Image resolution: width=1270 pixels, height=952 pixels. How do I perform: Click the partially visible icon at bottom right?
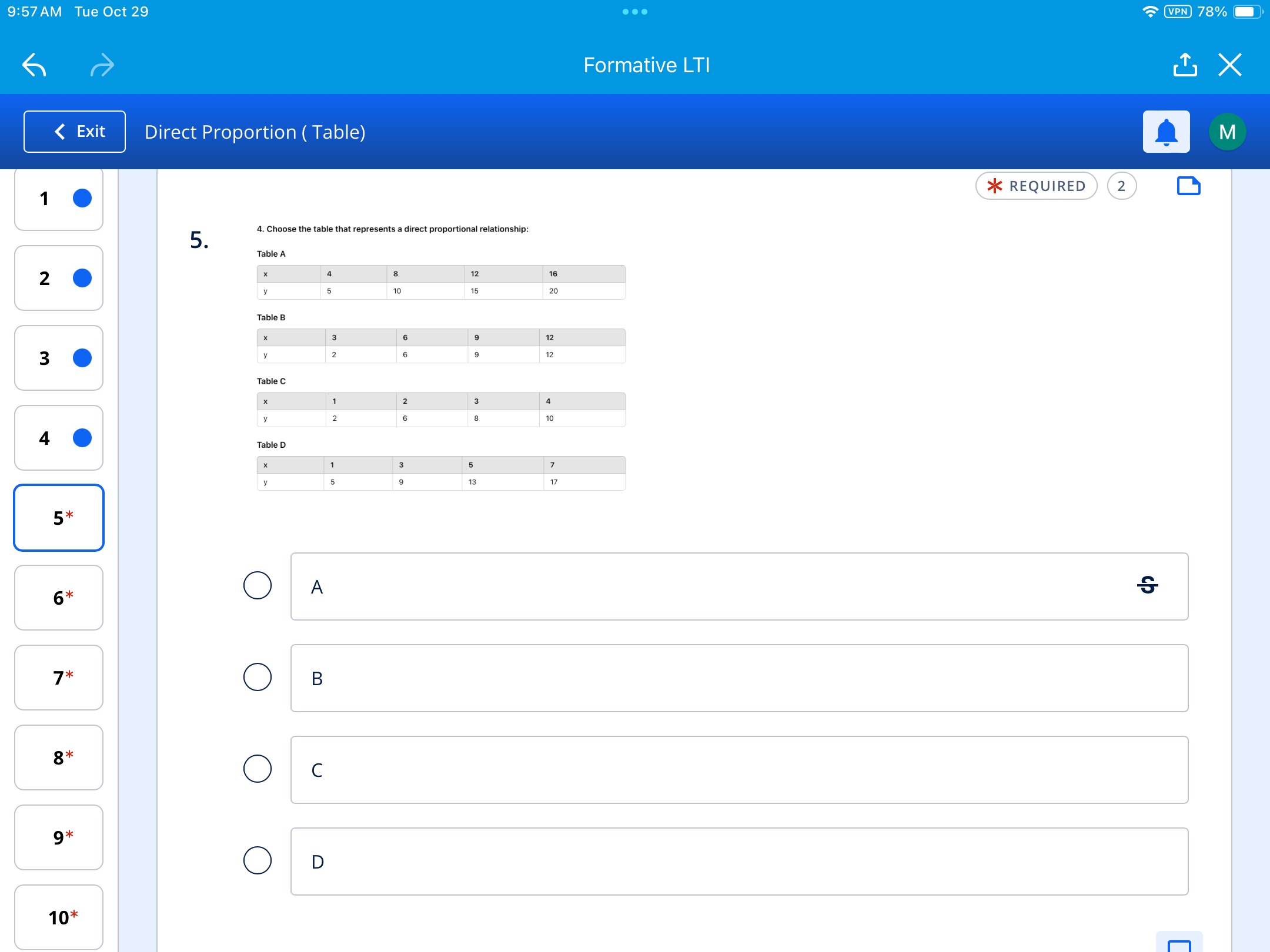(x=1179, y=942)
